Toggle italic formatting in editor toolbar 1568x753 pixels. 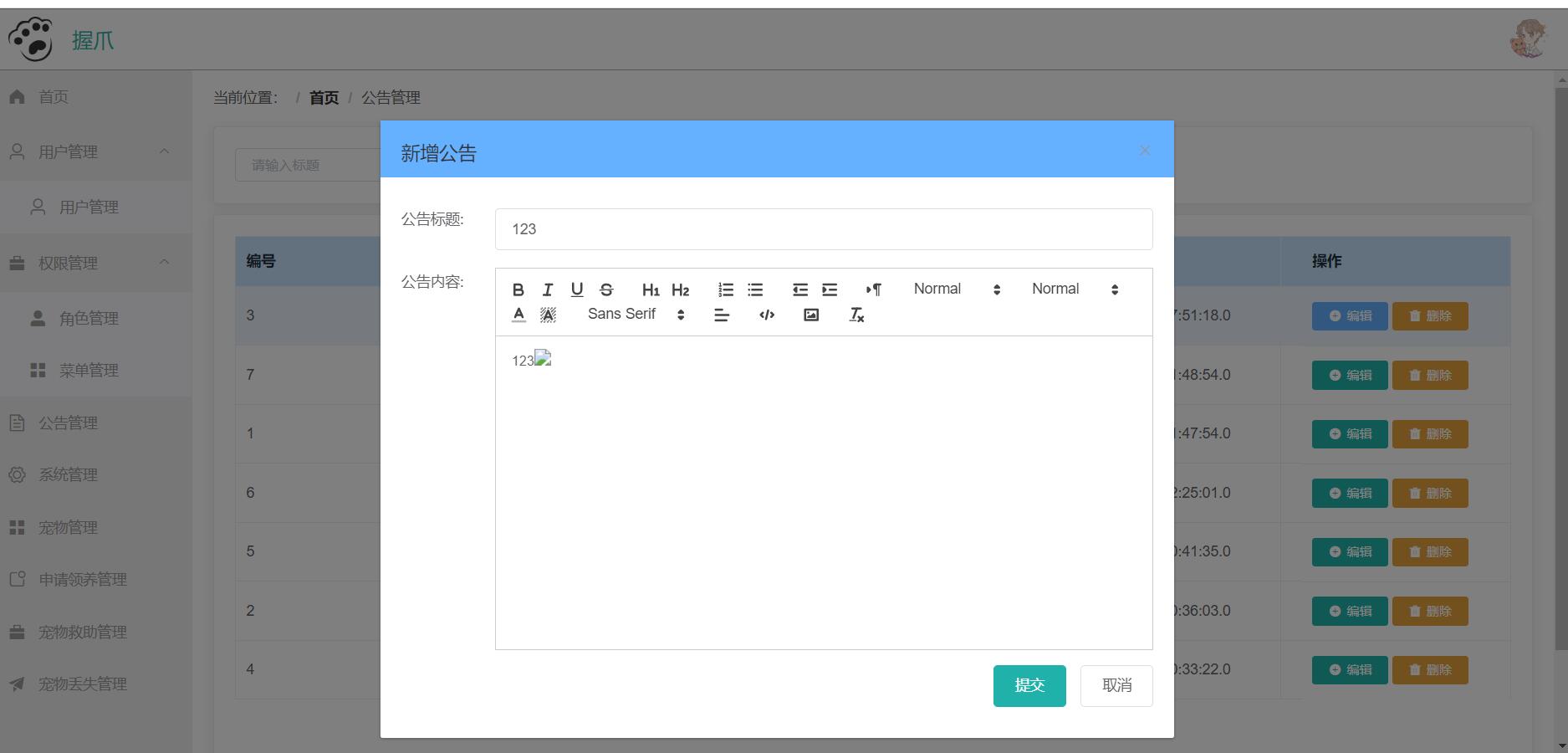[x=548, y=289]
